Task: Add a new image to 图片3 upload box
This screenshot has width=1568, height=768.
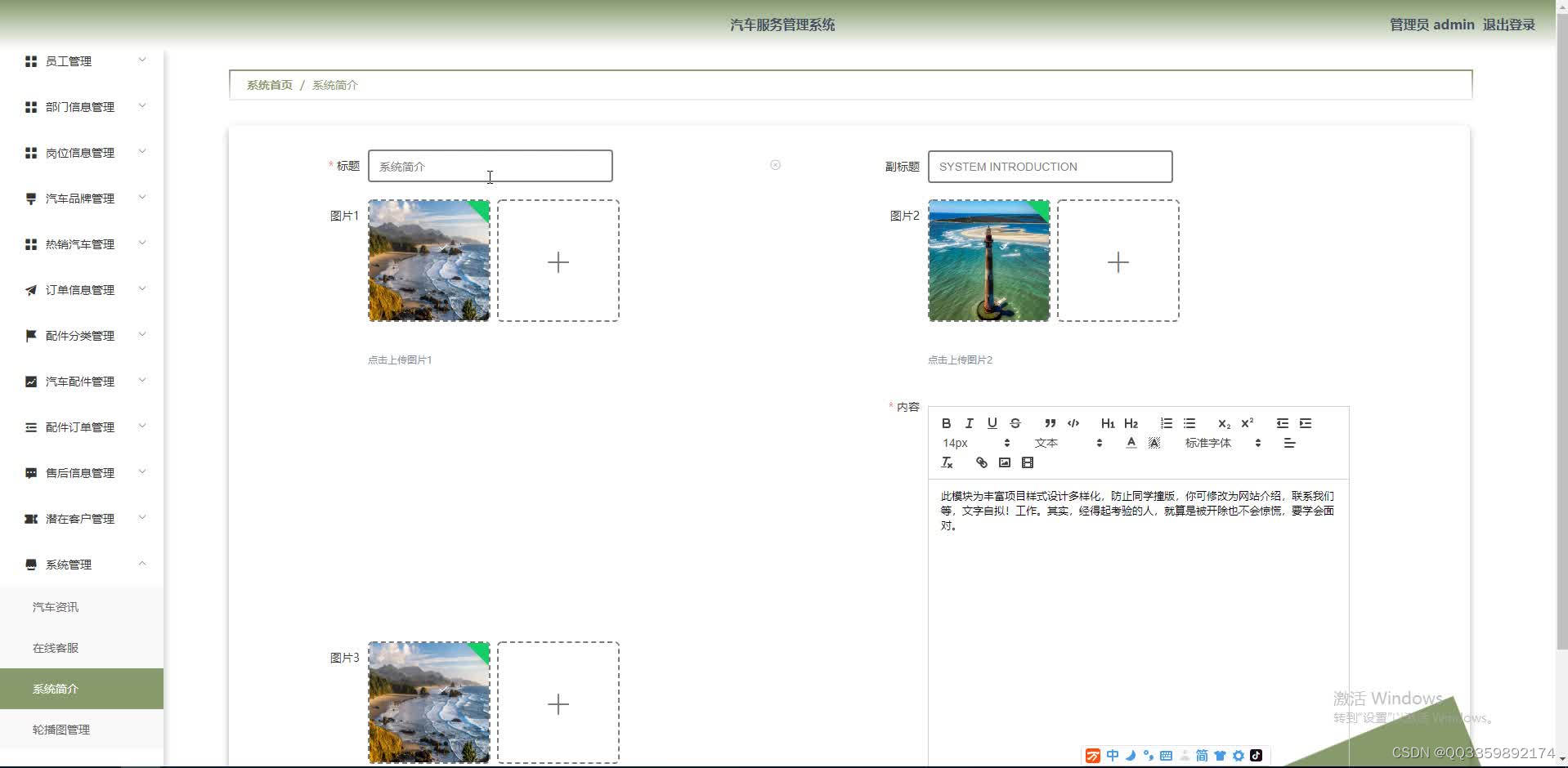Action: [558, 703]
